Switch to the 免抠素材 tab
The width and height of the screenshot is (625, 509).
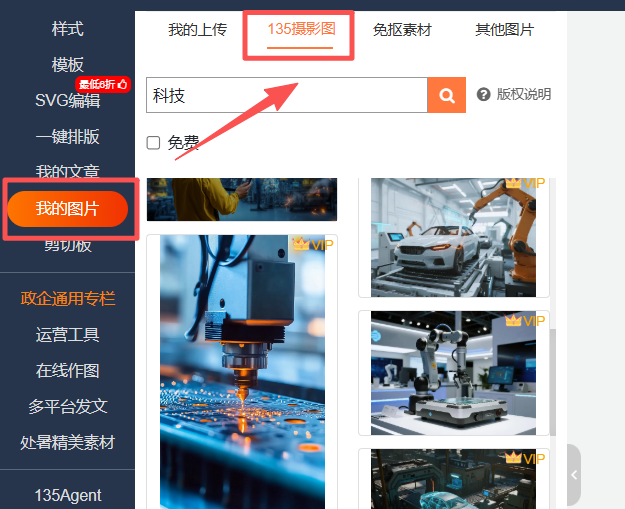[402, 30]
